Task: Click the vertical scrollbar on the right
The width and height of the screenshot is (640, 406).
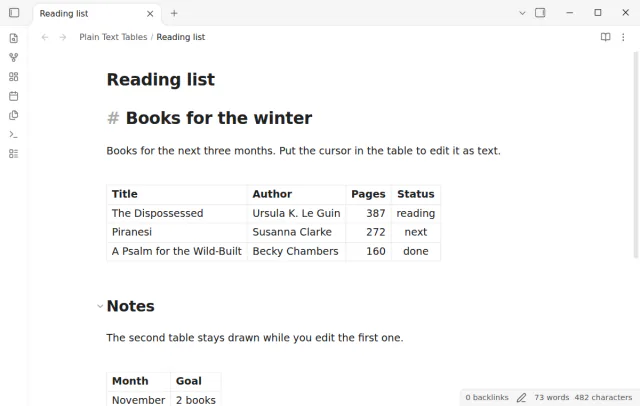Action: [x=636, y=155]
